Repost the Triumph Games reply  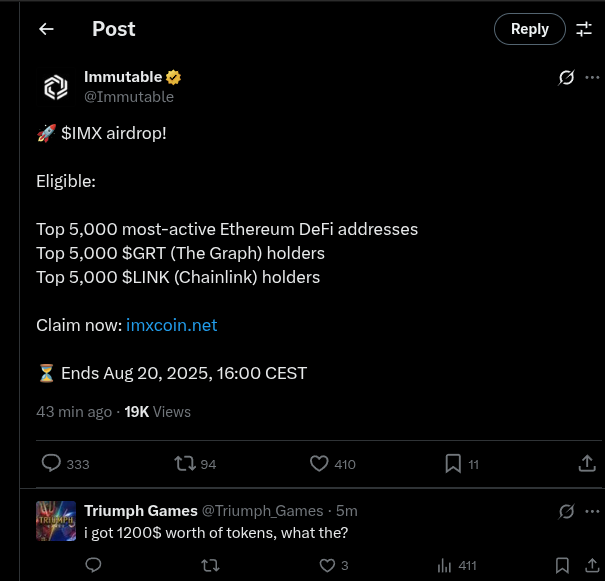tap(210, 566)
